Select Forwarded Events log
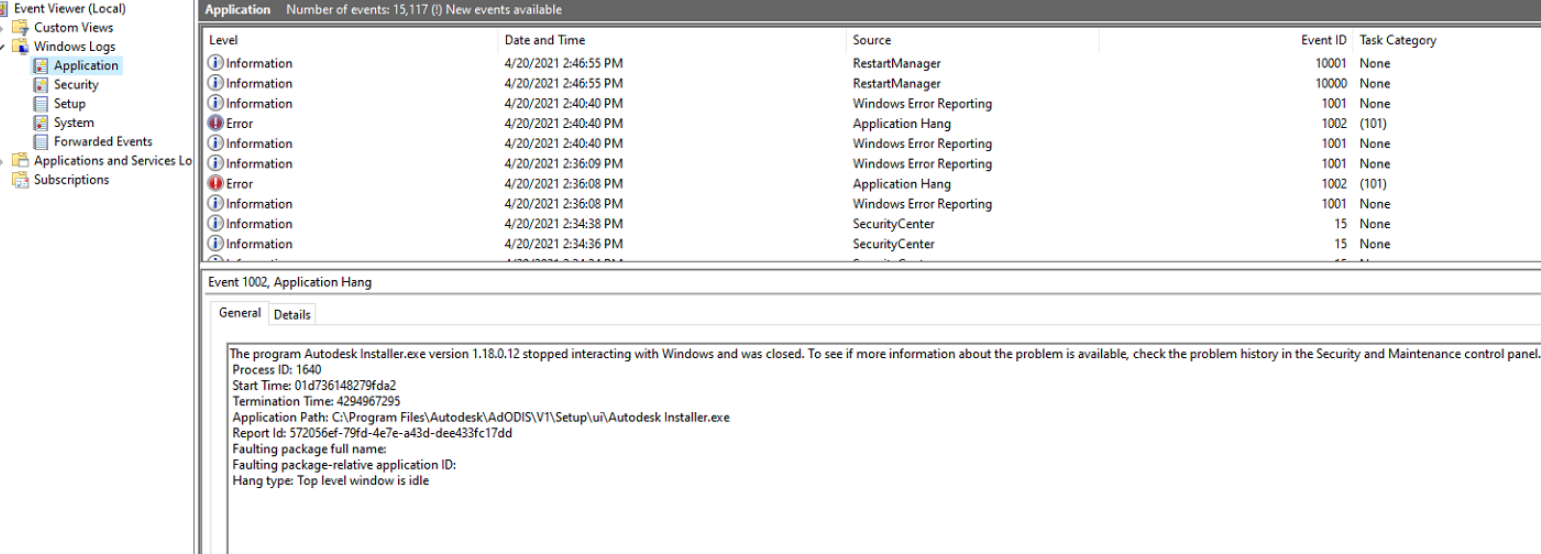The image size is (1541, 554). [x=103, y=142]
